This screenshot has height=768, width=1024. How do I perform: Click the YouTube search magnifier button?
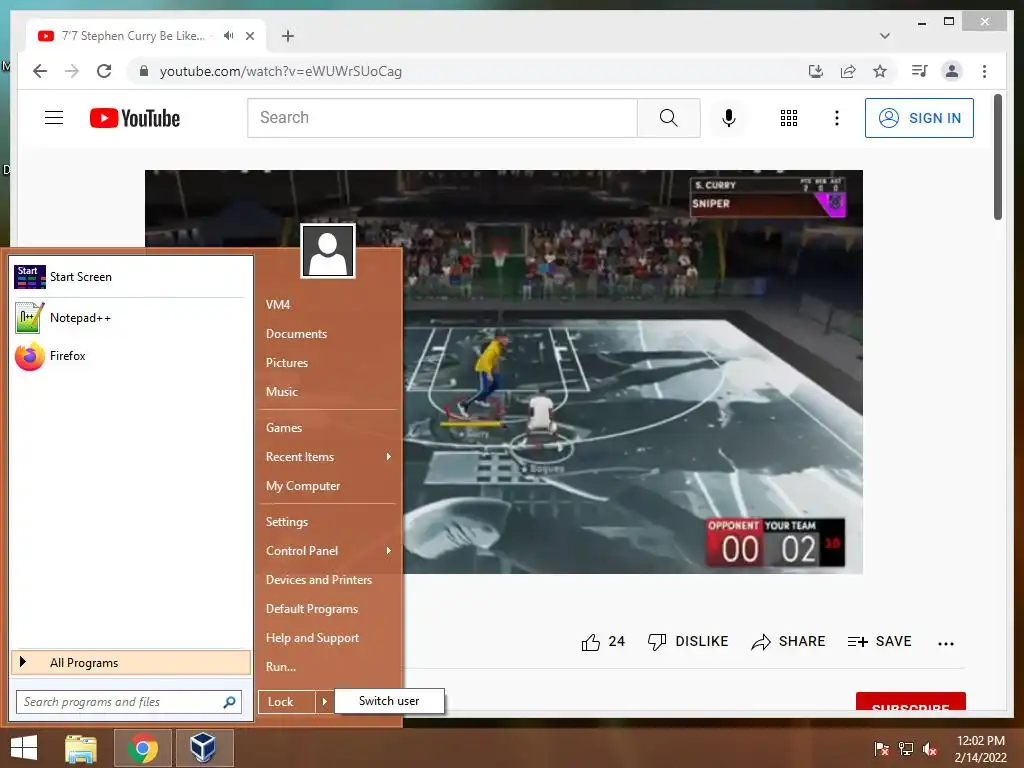(x=668, y=118)
